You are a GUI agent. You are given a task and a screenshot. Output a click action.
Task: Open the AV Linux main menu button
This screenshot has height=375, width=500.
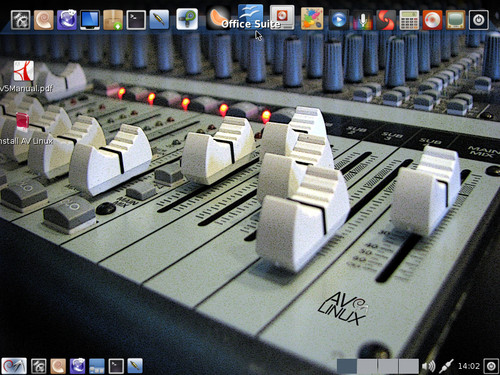(x=14, y=366)
